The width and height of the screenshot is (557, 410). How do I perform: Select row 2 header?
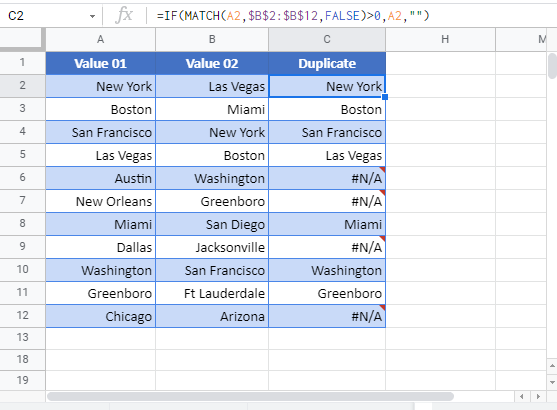pyautogui.click(x=22, y=86)
